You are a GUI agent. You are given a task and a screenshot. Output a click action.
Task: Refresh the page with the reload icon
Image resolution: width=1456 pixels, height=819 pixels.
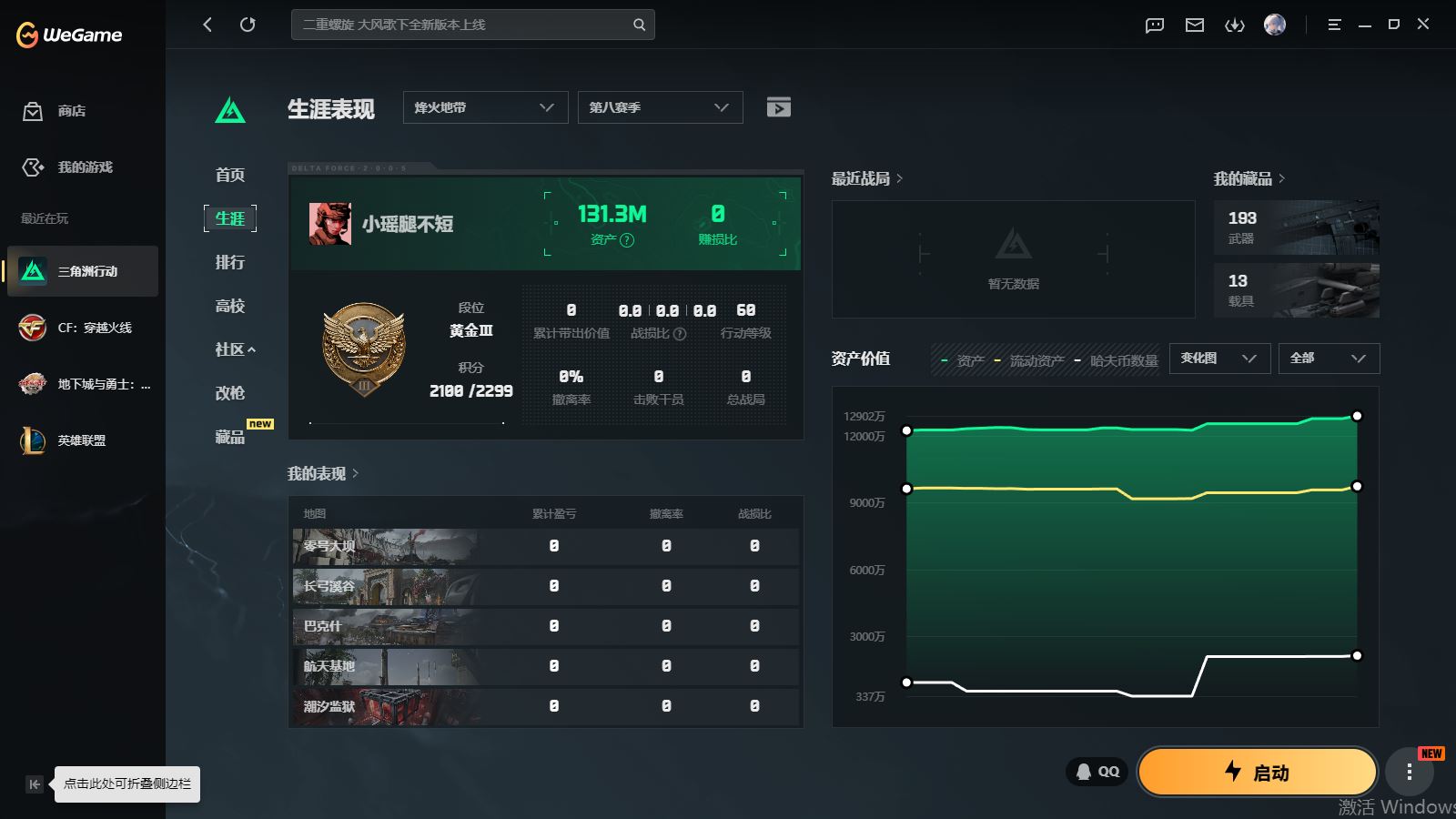coord(248,25)
